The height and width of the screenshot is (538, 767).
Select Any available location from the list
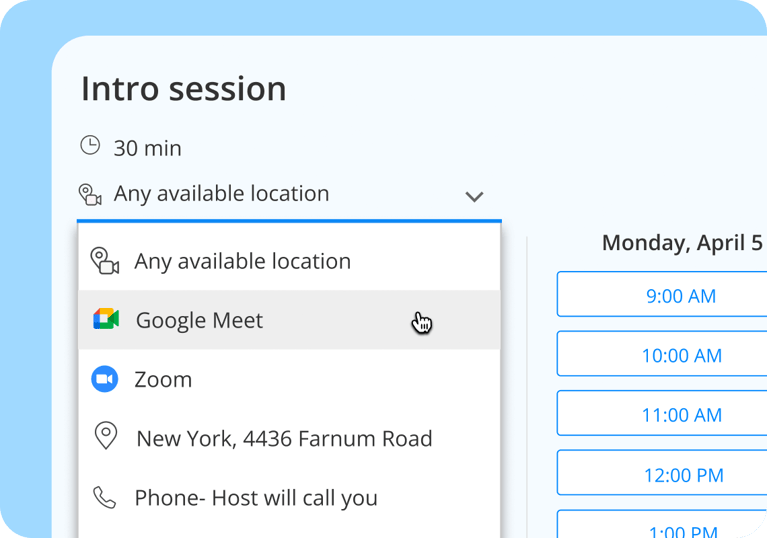(243, 261)
